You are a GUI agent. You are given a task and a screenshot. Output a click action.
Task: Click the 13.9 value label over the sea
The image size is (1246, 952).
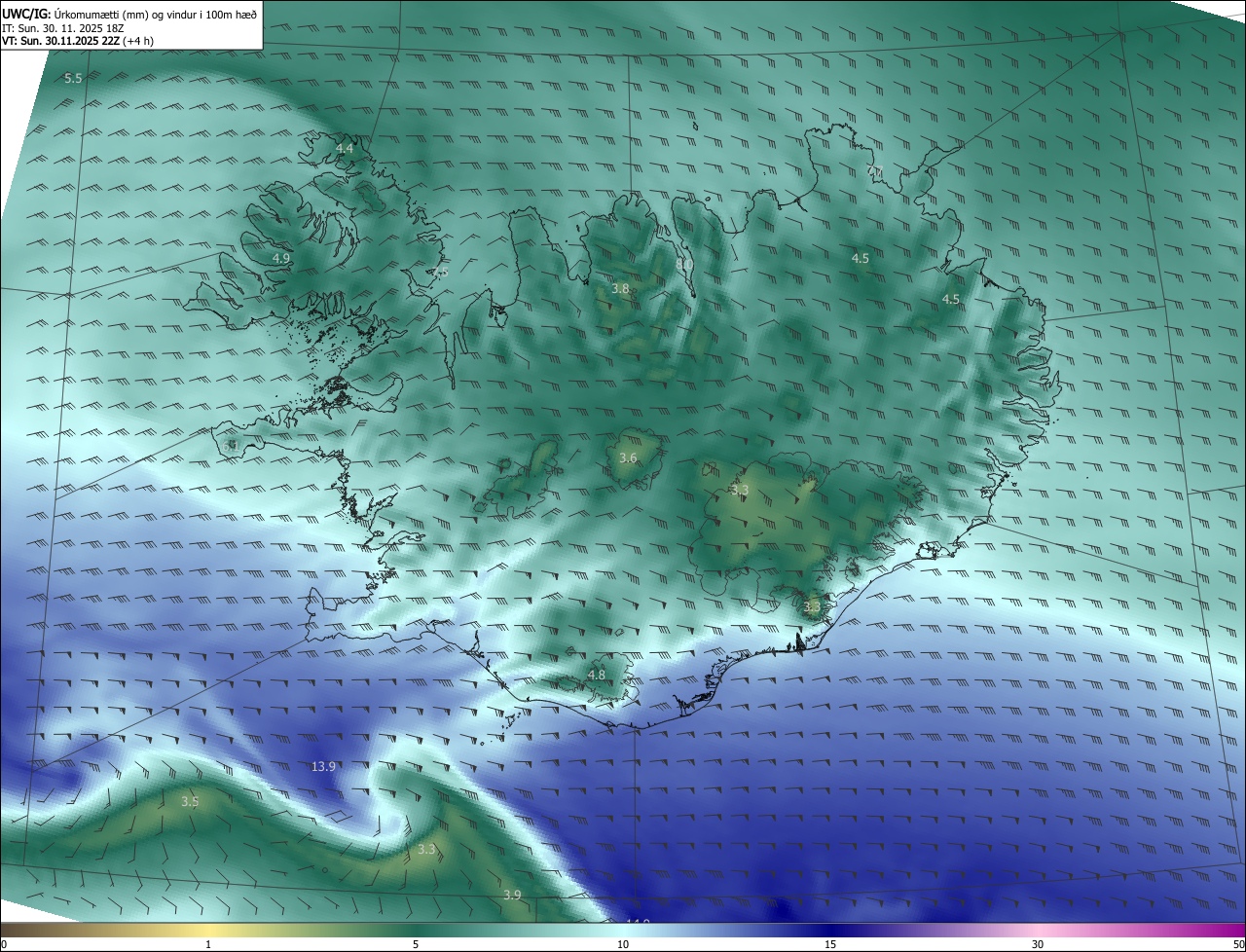pyautogui.click(x=323, y=766)
